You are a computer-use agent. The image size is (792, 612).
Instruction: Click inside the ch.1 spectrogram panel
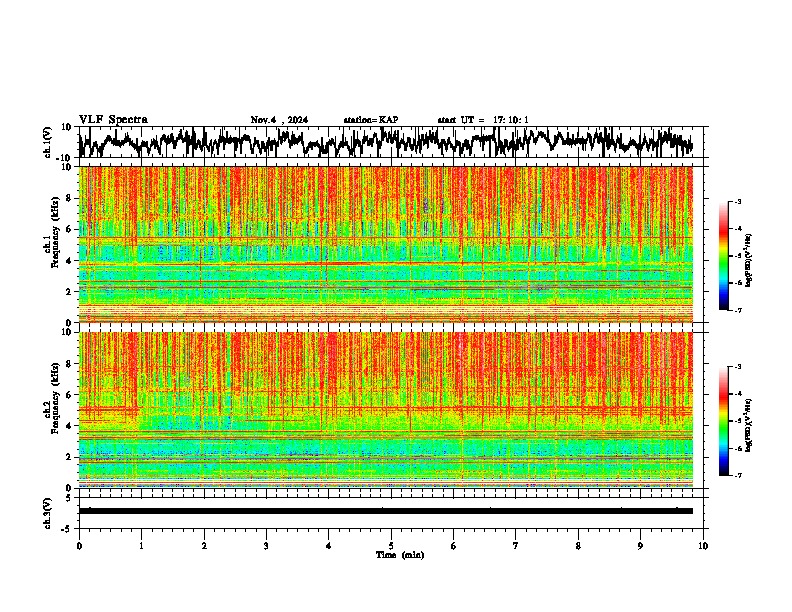click(385, 244)
